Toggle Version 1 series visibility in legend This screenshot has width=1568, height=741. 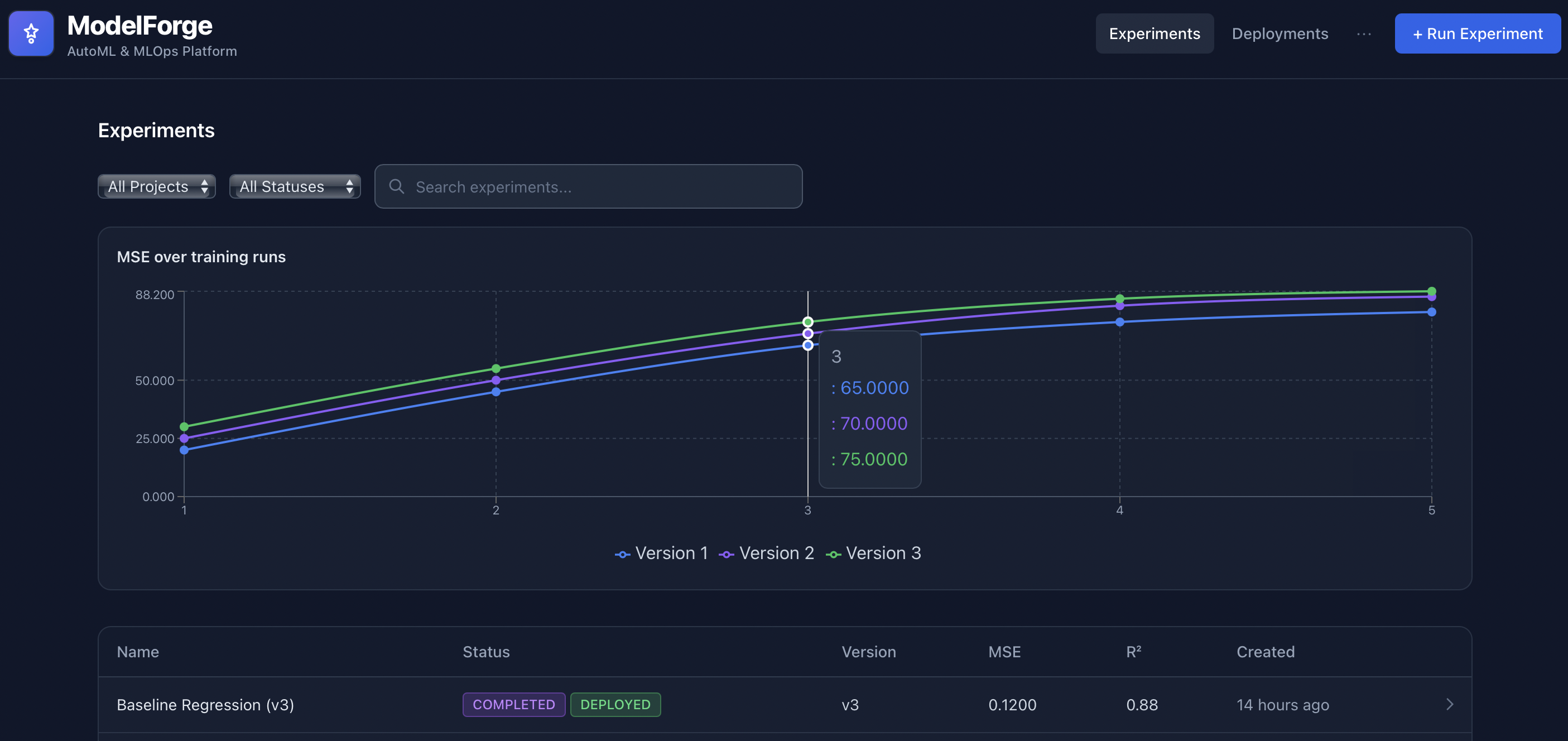662,553
